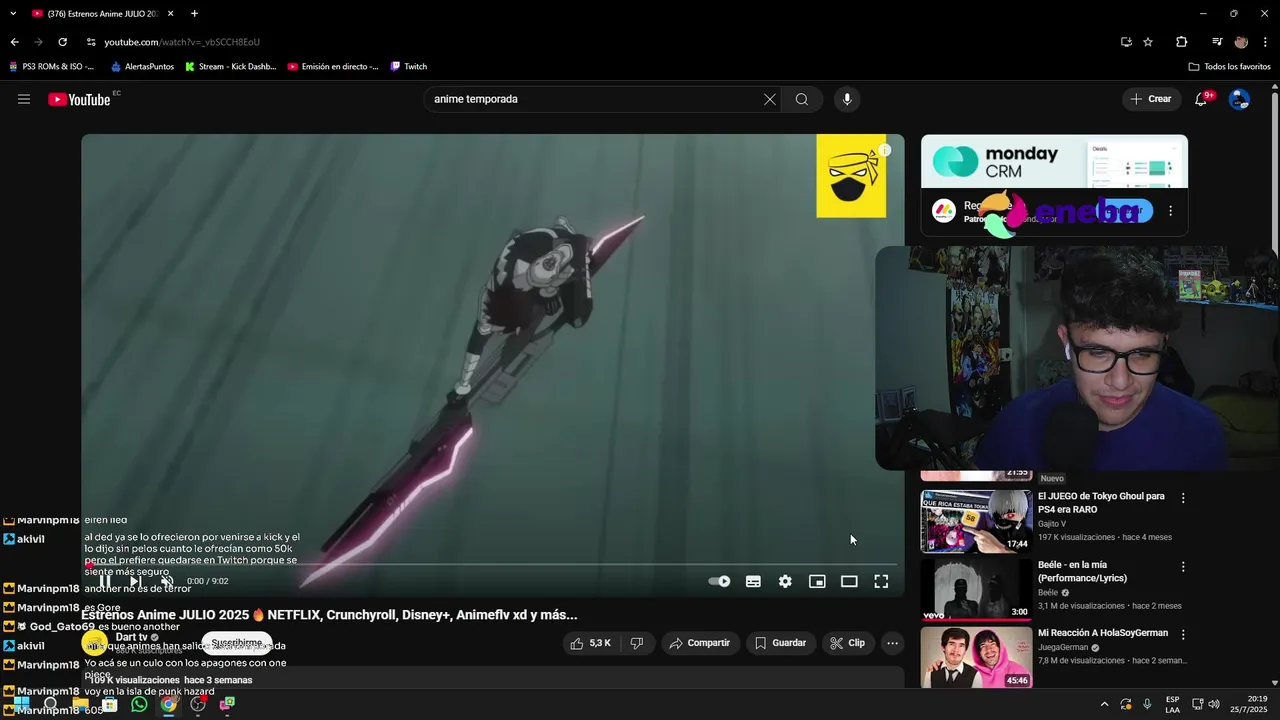Toggle subtitles in the video player
The height and width of the screenshot is (720, 1280).
click(x=753, y=581)
